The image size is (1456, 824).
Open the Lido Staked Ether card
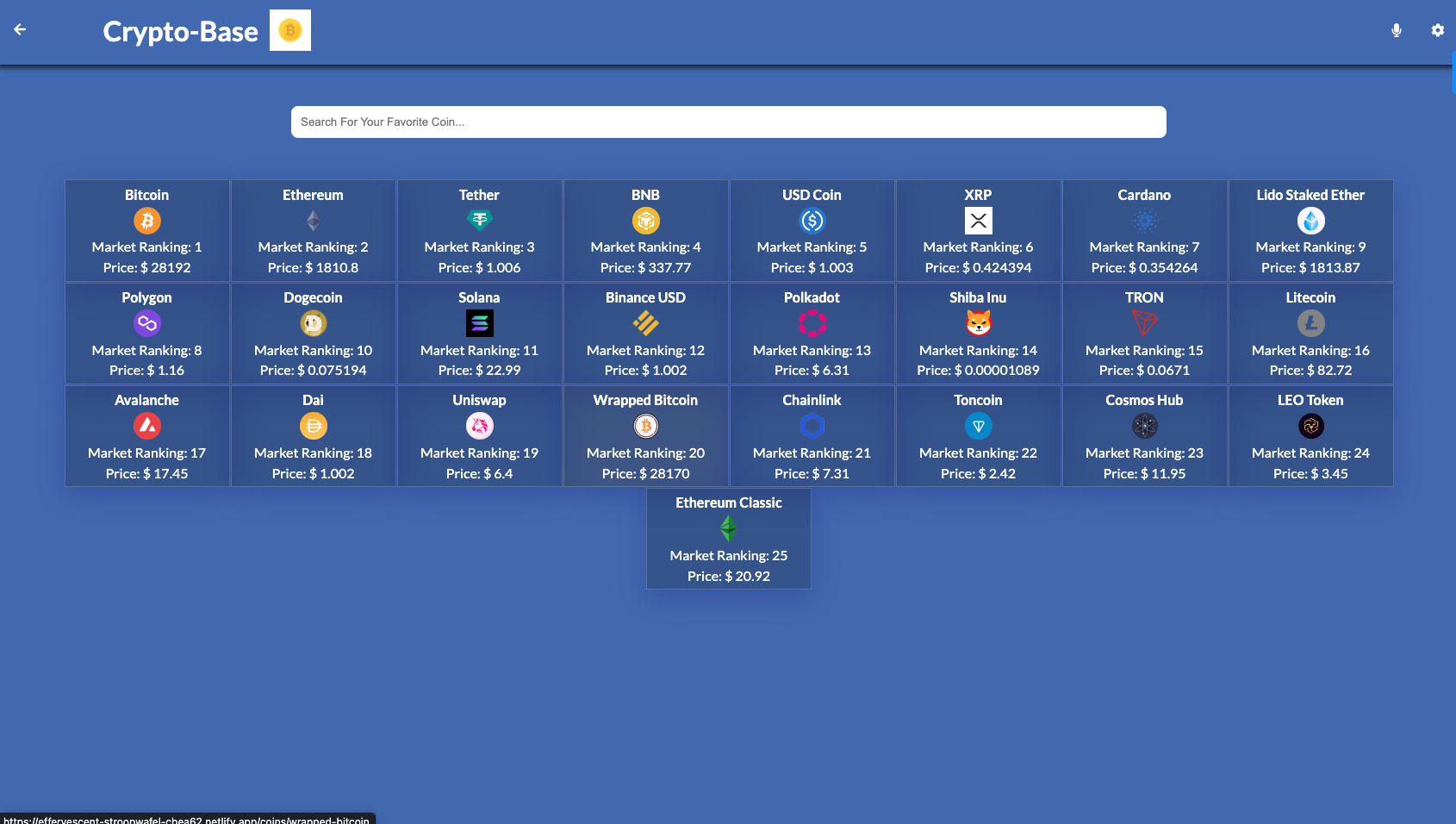click(1310, 231)
